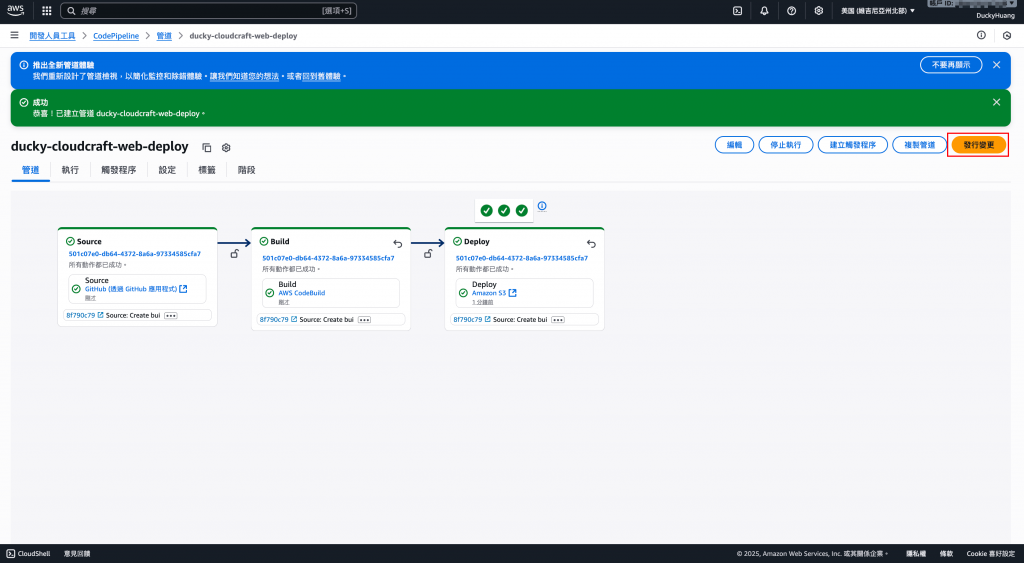Click the transition lock between Source and Build
1024x563 pixels.
point(234,253)
